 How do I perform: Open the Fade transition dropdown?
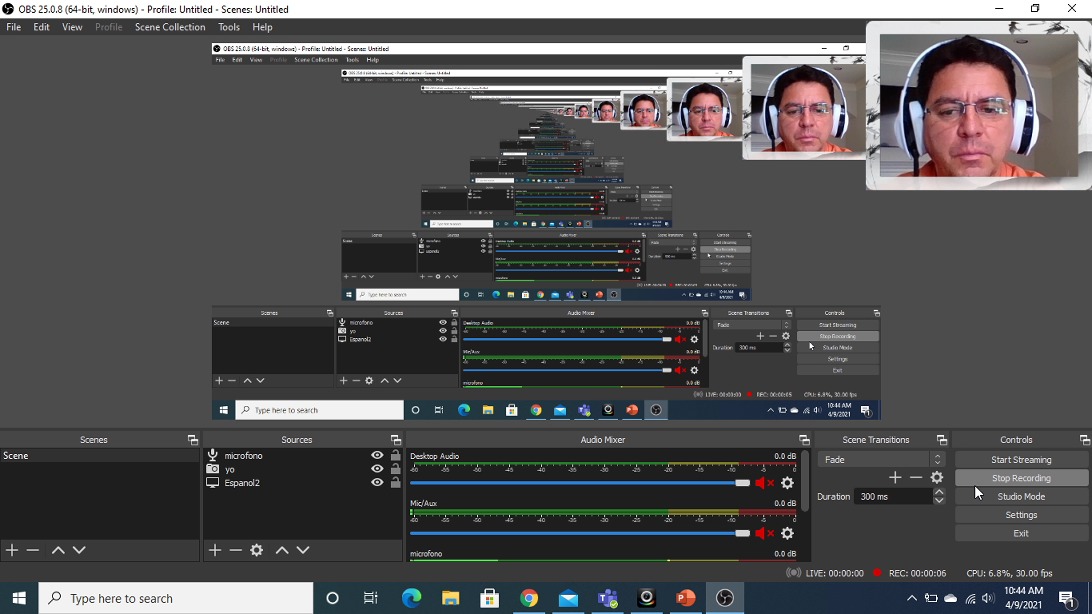pyautogui.click(x=881, y=459)
